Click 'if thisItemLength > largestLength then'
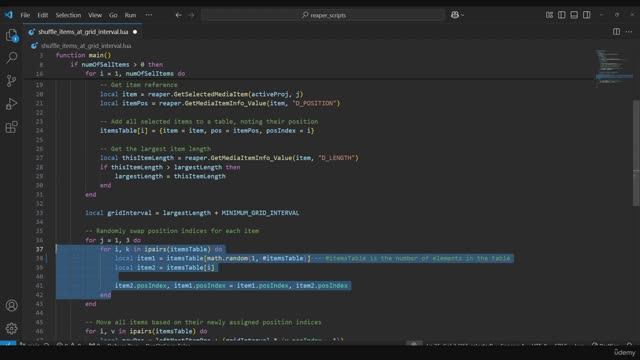 [x=170, y=167]
